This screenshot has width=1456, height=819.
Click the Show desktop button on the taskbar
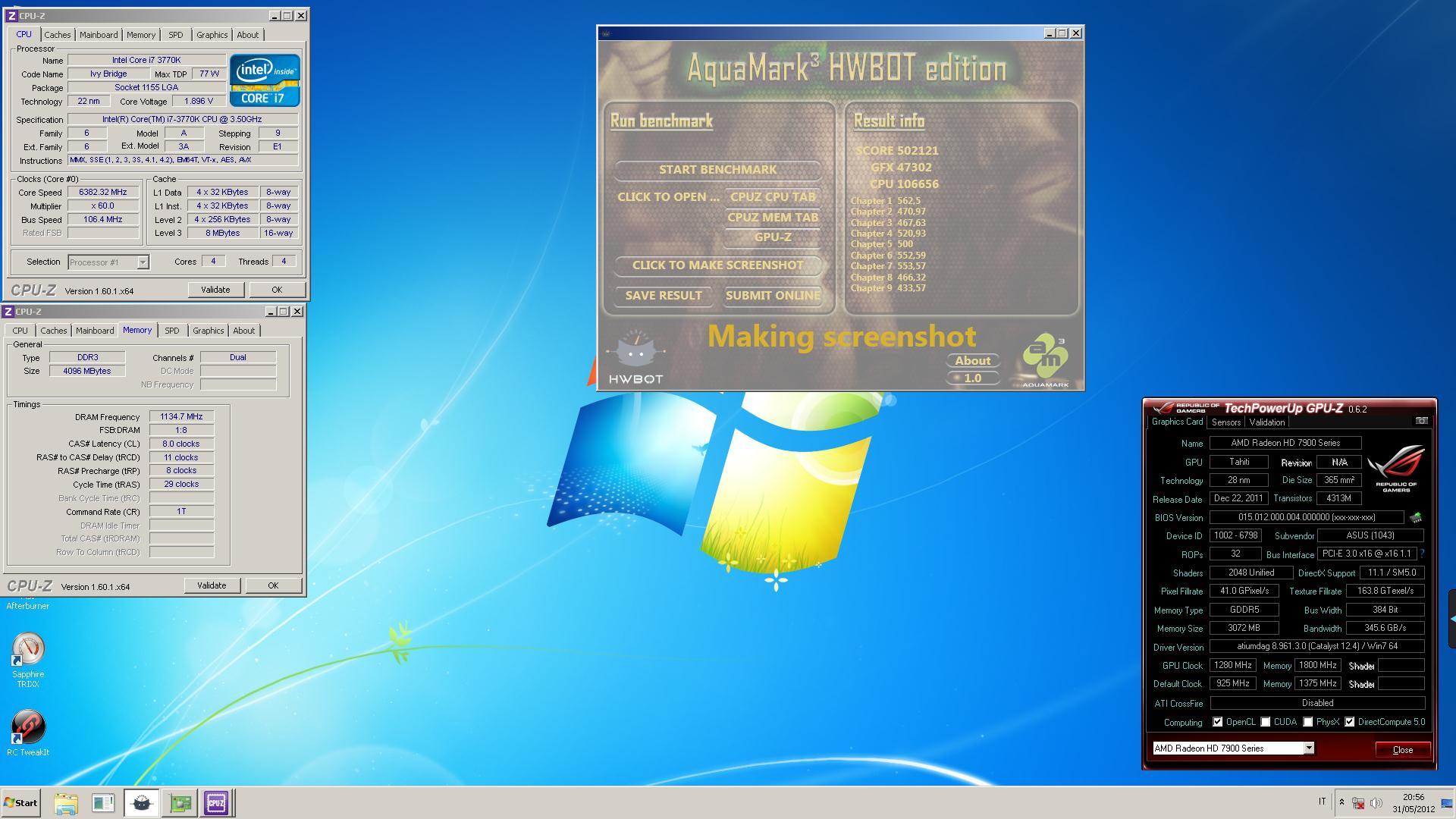(x=1447, y=802)
